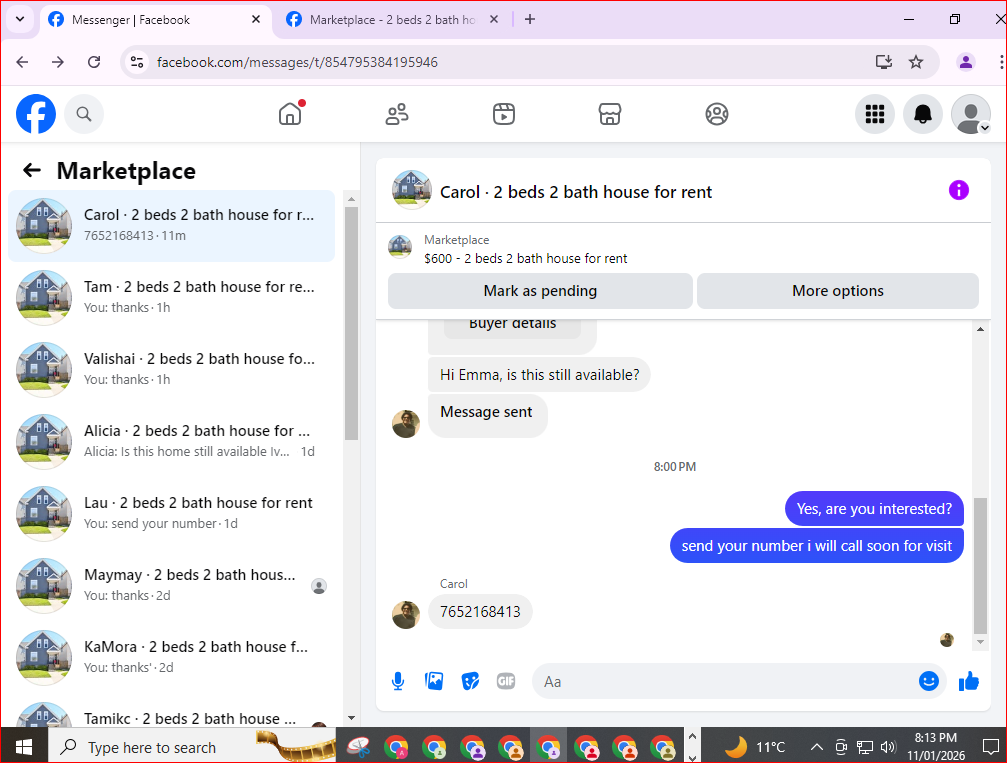Select KaMora conversation in list
Image resolution: width=1007 pixels, height=763 pixels.
171,657
